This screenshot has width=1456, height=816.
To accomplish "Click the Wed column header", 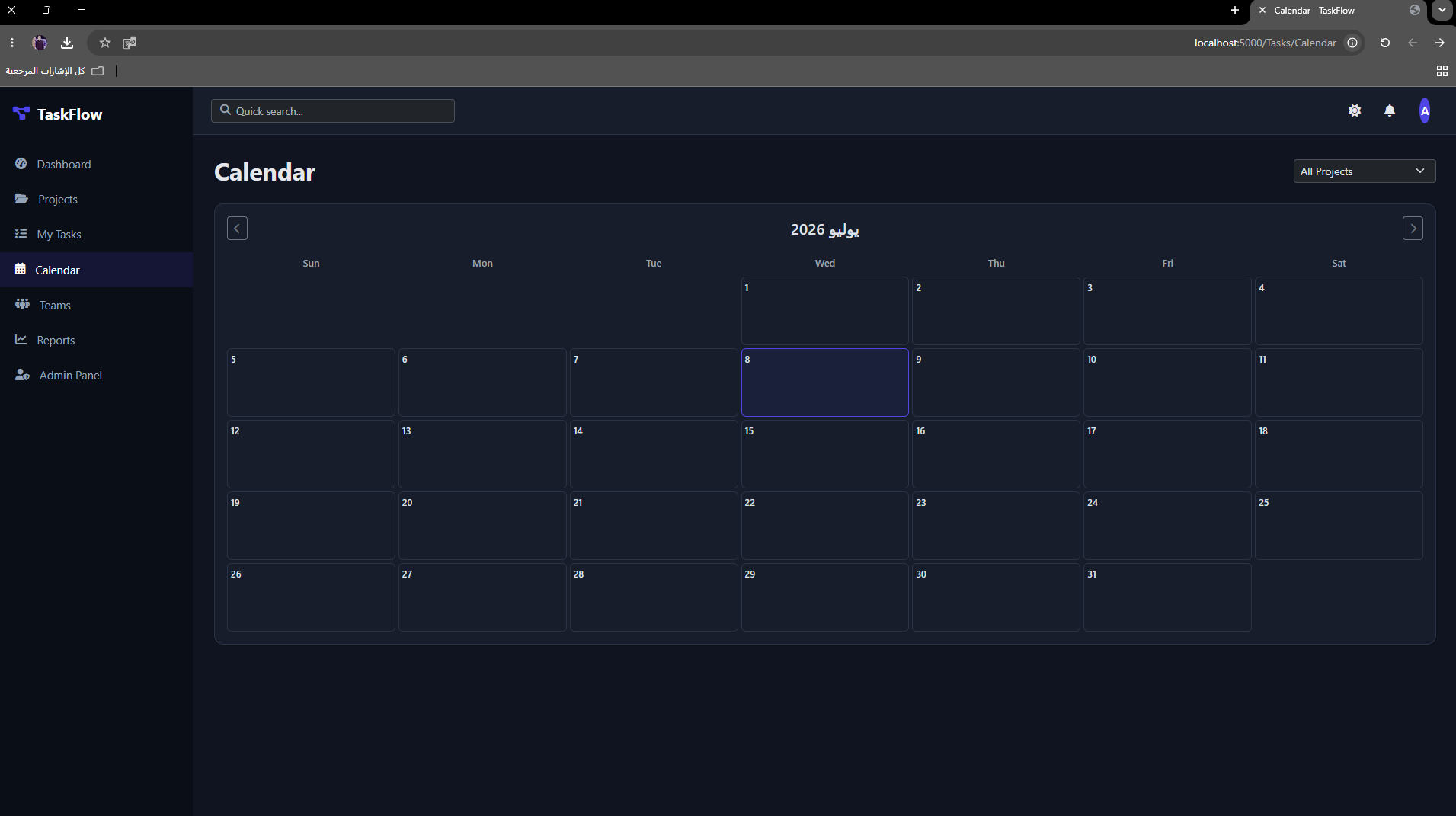I will [x=825, y=263].
